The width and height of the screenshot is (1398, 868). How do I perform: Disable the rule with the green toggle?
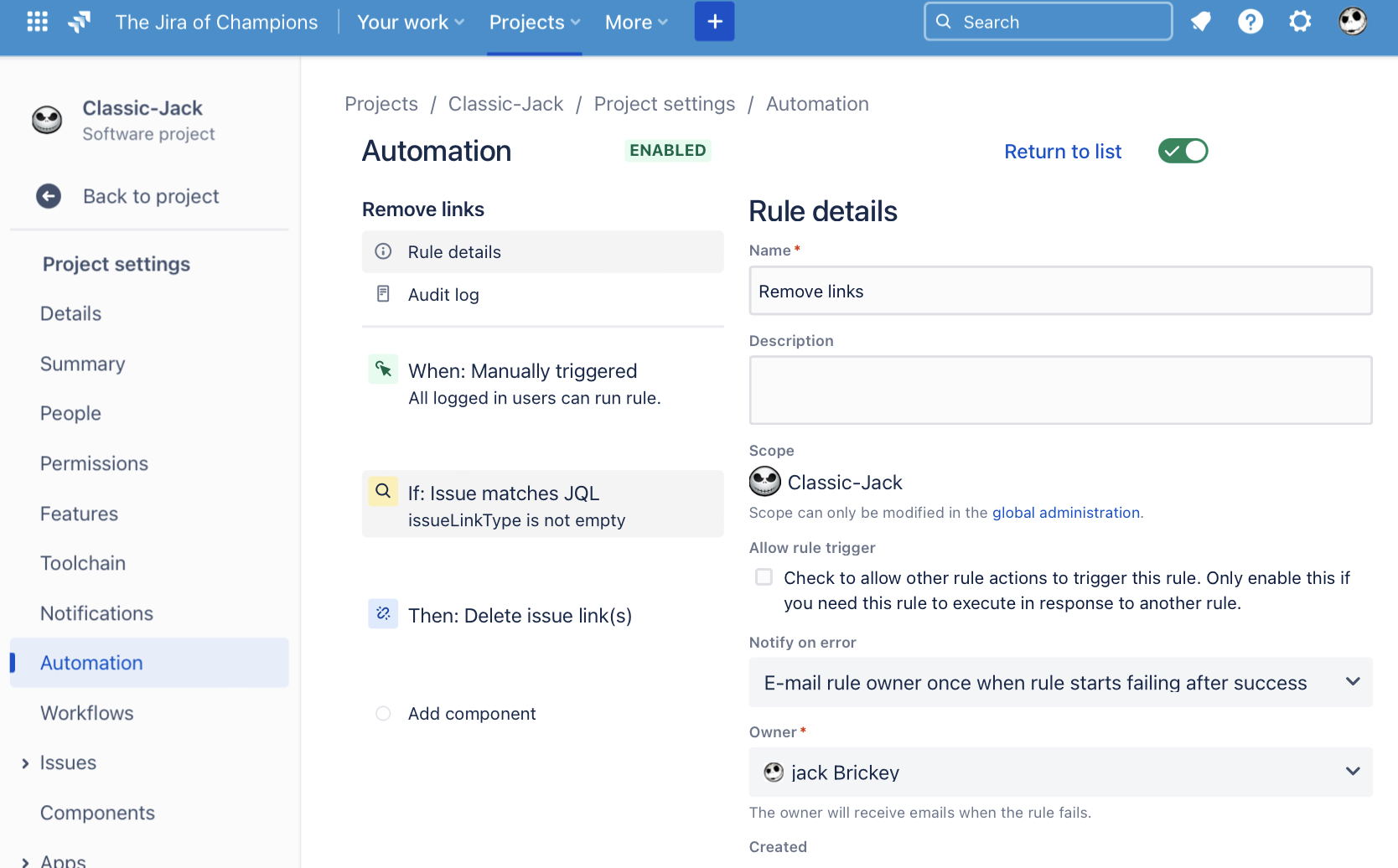click(x=1183, y=151)
